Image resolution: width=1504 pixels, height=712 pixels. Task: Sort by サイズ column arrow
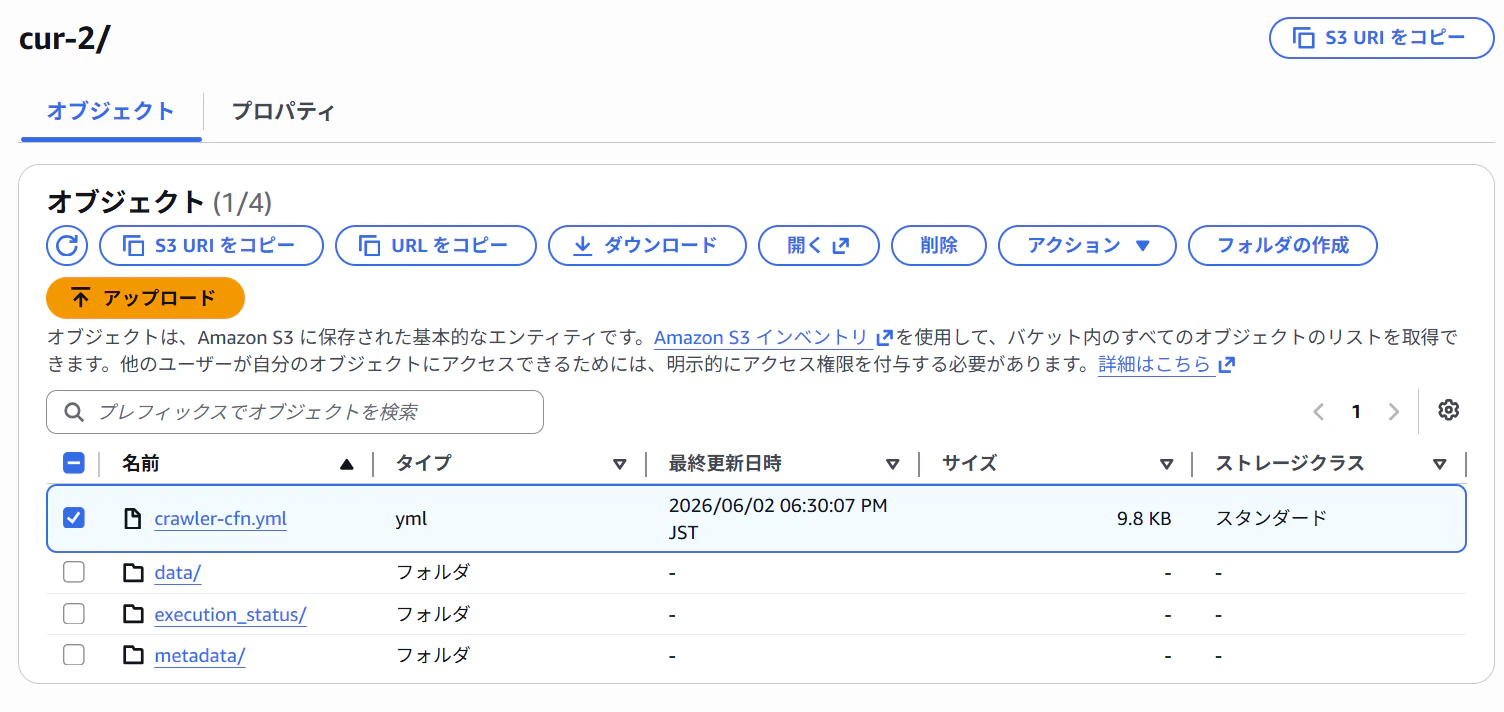1166,464
